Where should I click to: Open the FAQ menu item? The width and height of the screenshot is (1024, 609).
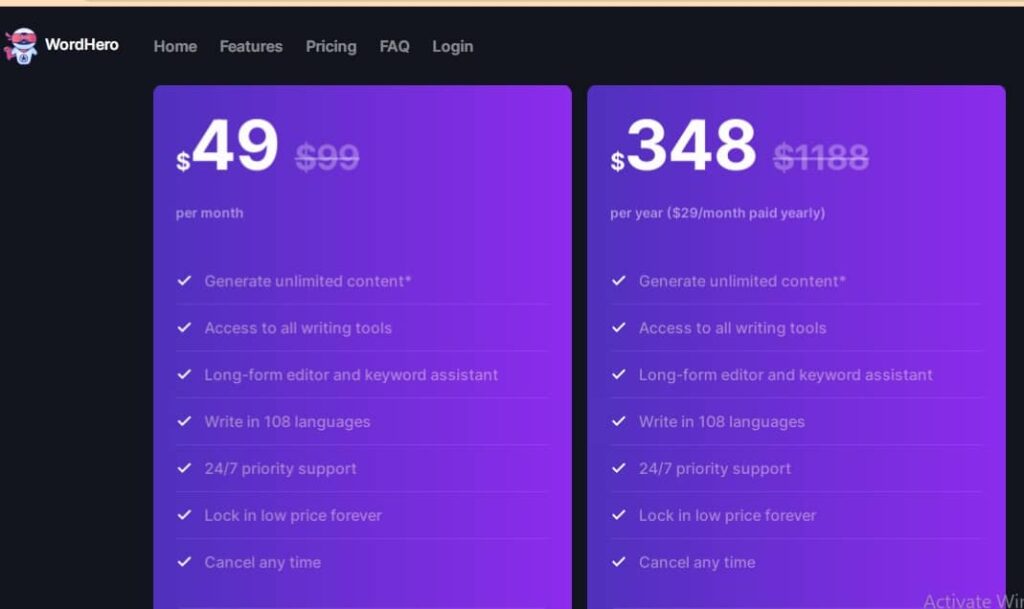coord(394,46)
